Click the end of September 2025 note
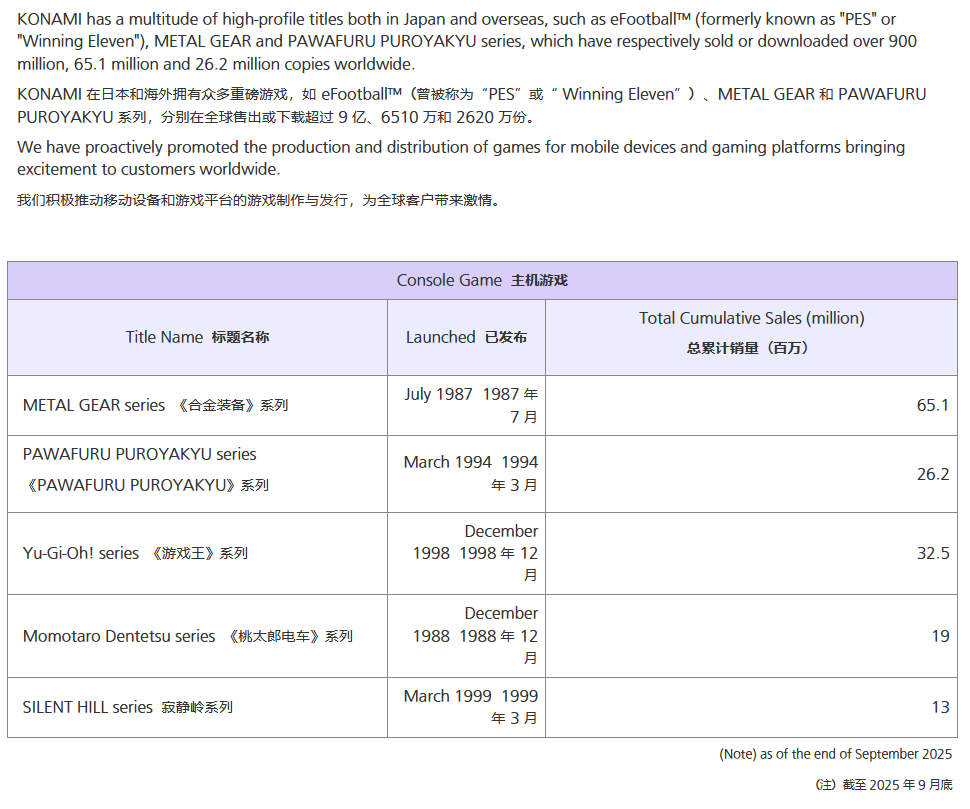 (x=835, y=754)
